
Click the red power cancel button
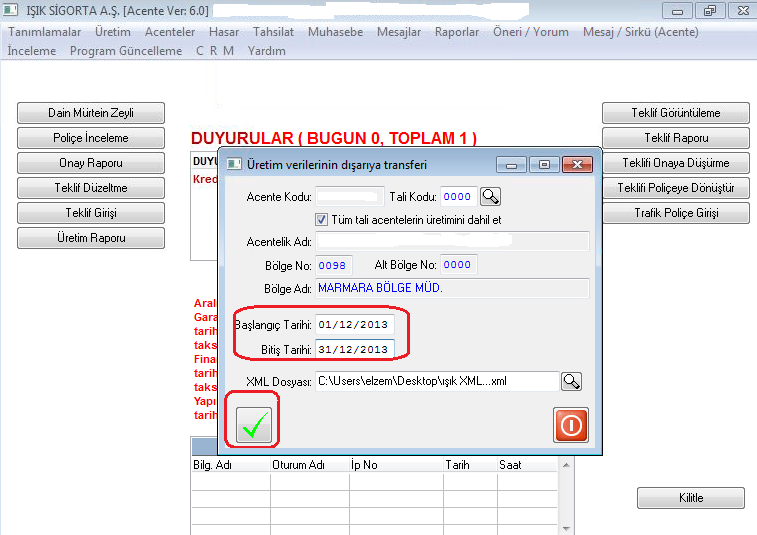click(x=570, y=425)
